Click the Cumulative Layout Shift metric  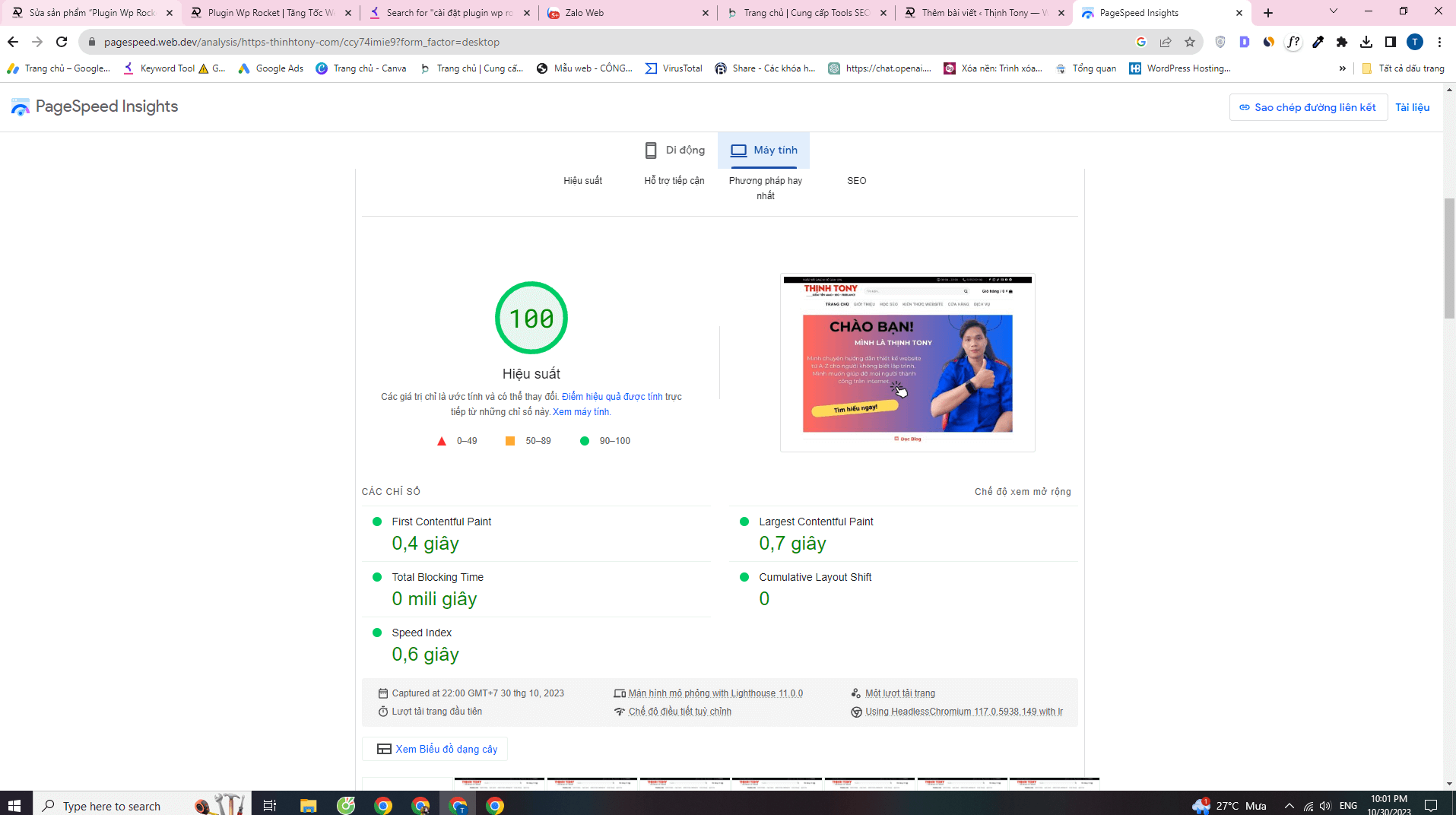coord(904,589)
